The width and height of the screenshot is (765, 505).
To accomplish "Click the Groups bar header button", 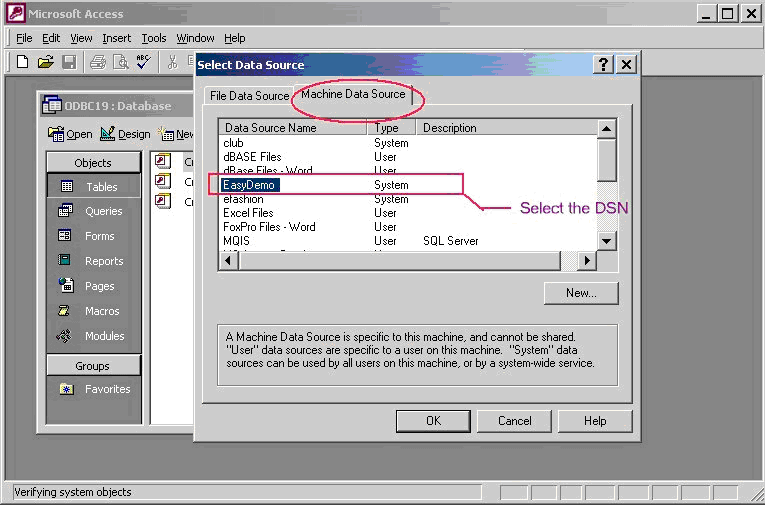I will [x=93, y=365].
